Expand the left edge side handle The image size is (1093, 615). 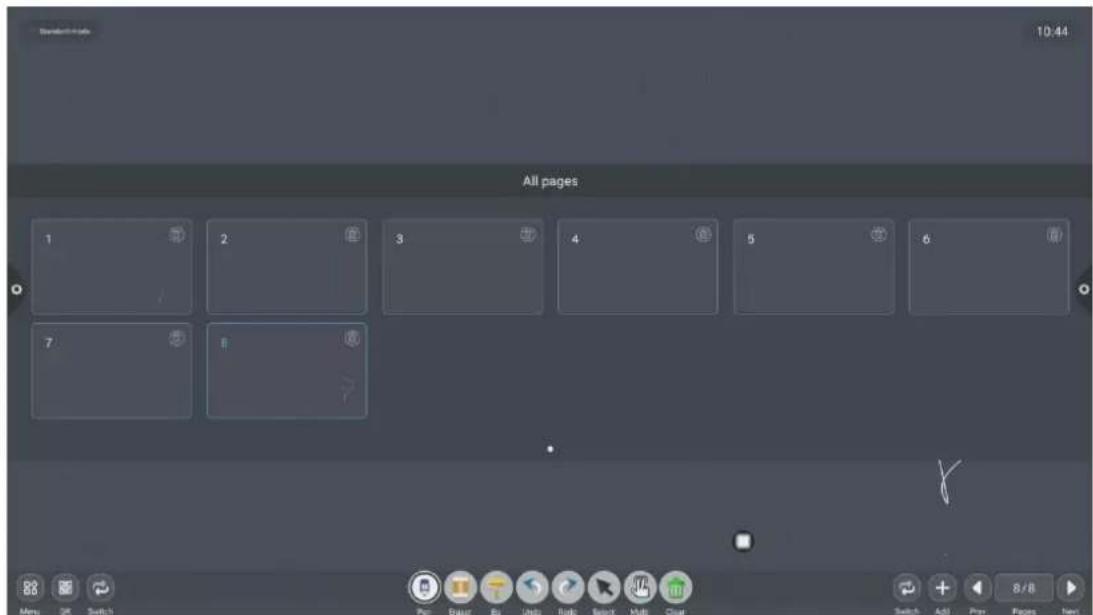pos(16,289)
